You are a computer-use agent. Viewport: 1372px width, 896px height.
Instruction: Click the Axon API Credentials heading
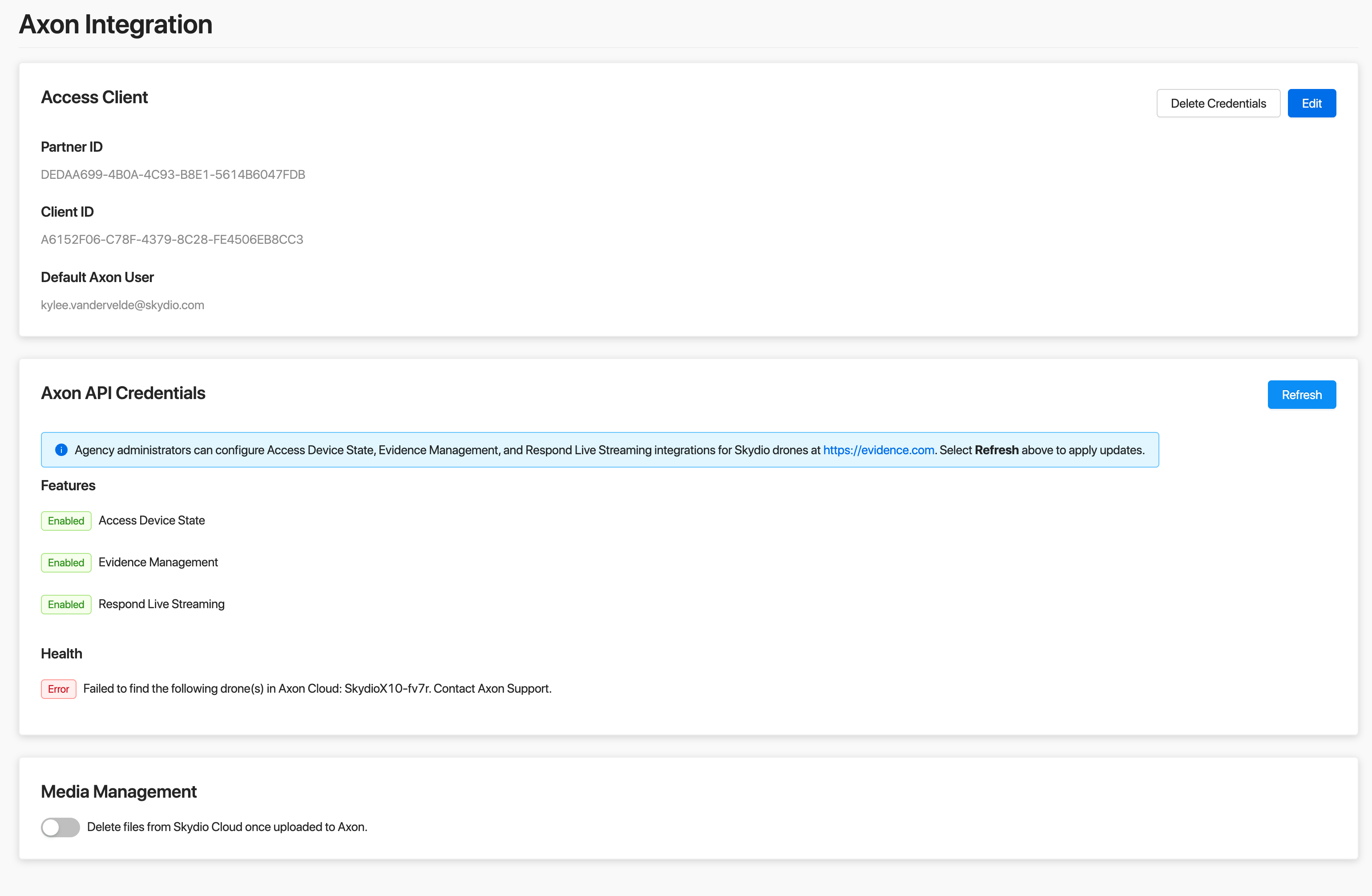[x=123, y=393]
